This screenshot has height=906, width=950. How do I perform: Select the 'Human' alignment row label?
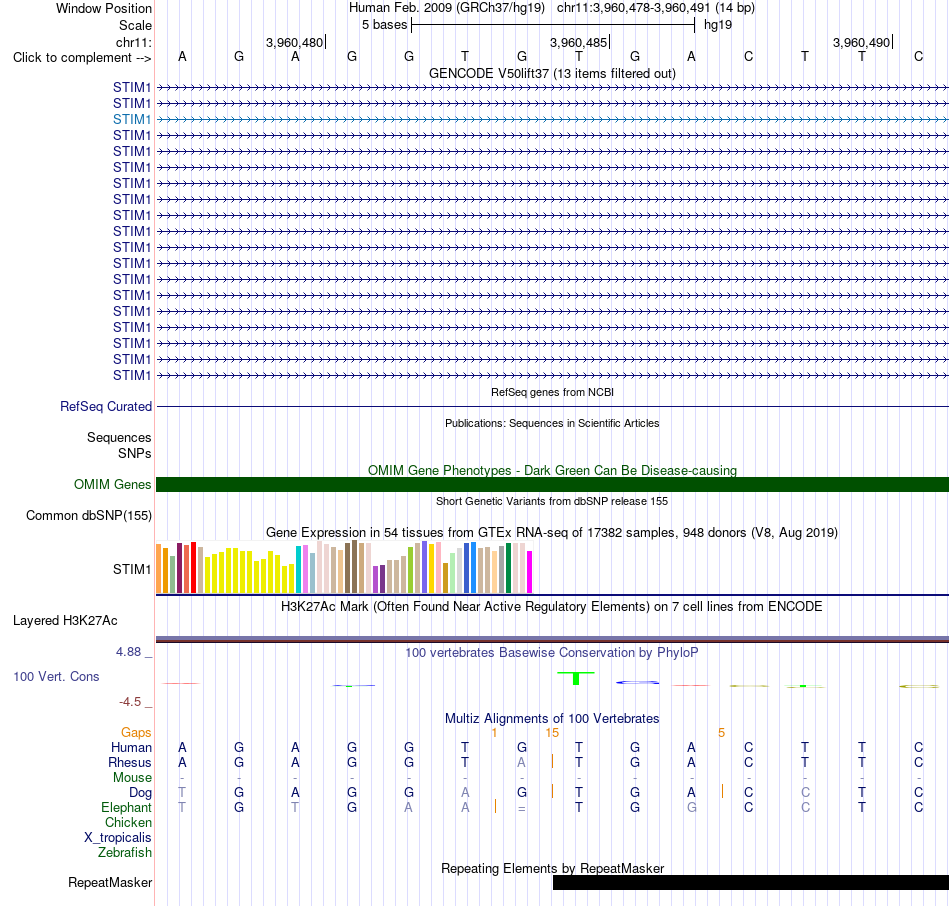(x=131, y=748)
